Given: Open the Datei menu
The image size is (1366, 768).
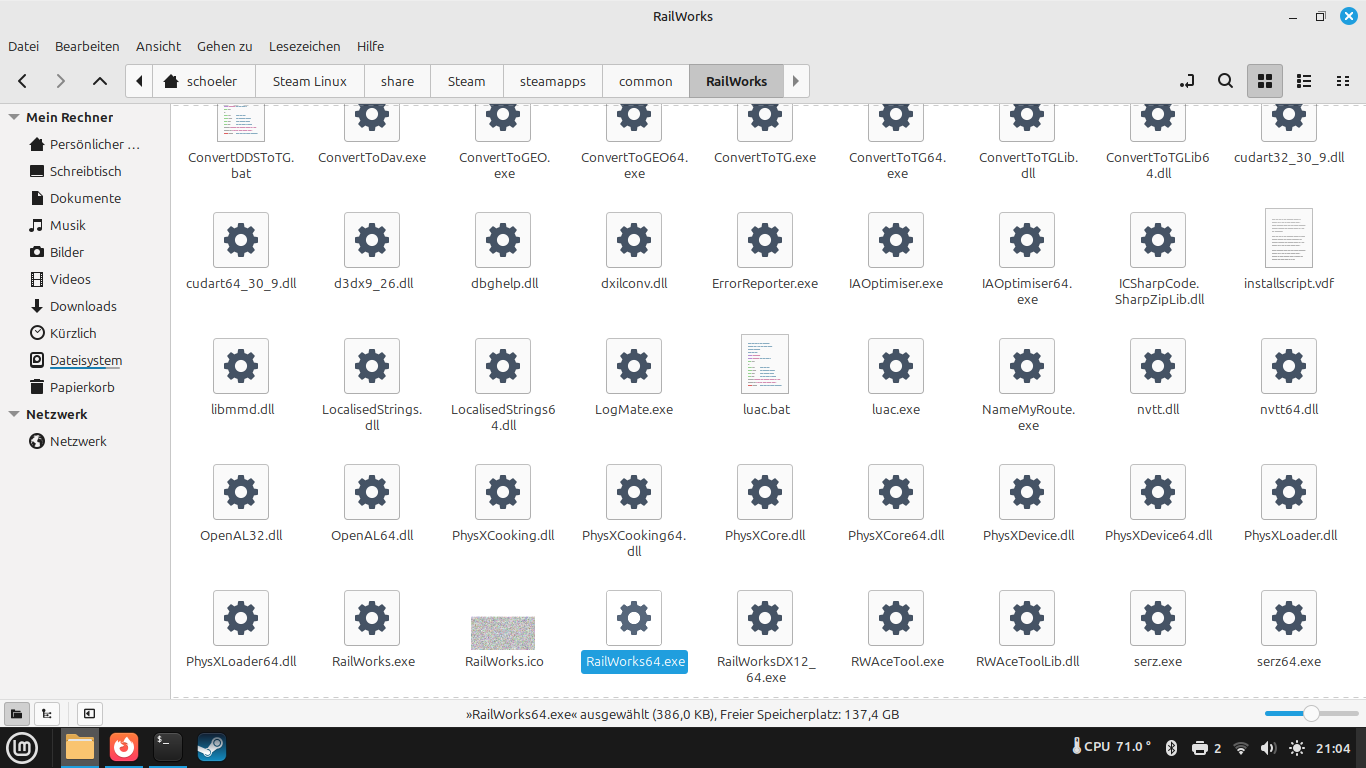Looking at the screenshot, I should tap(23, 46).
